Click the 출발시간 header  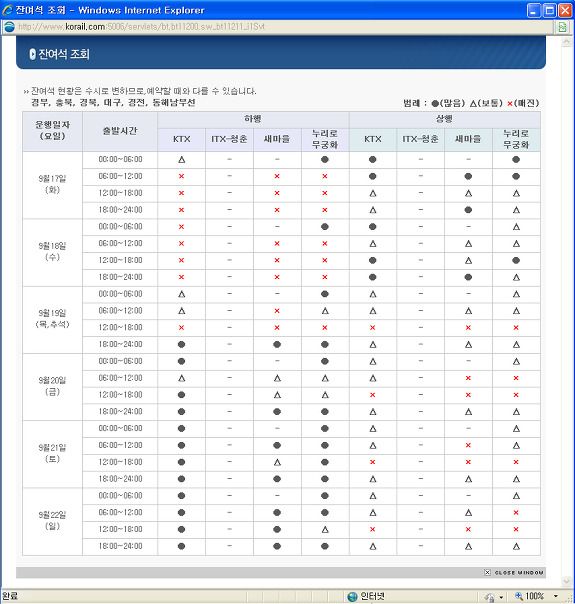(x=120, y=131)
